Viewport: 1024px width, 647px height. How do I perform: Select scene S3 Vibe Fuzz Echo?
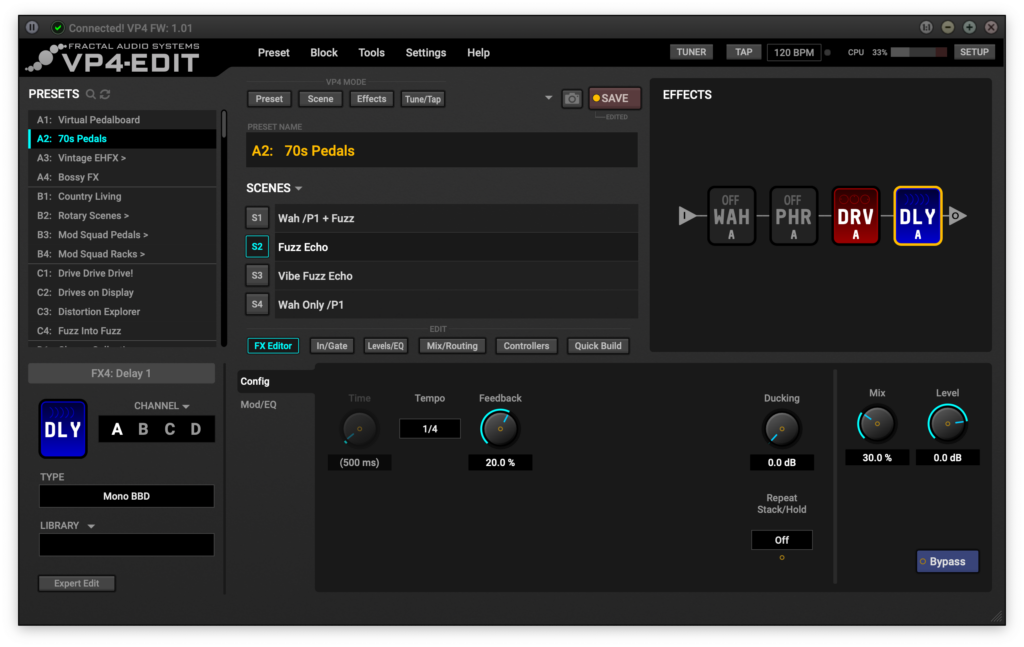tap(257, 275)
